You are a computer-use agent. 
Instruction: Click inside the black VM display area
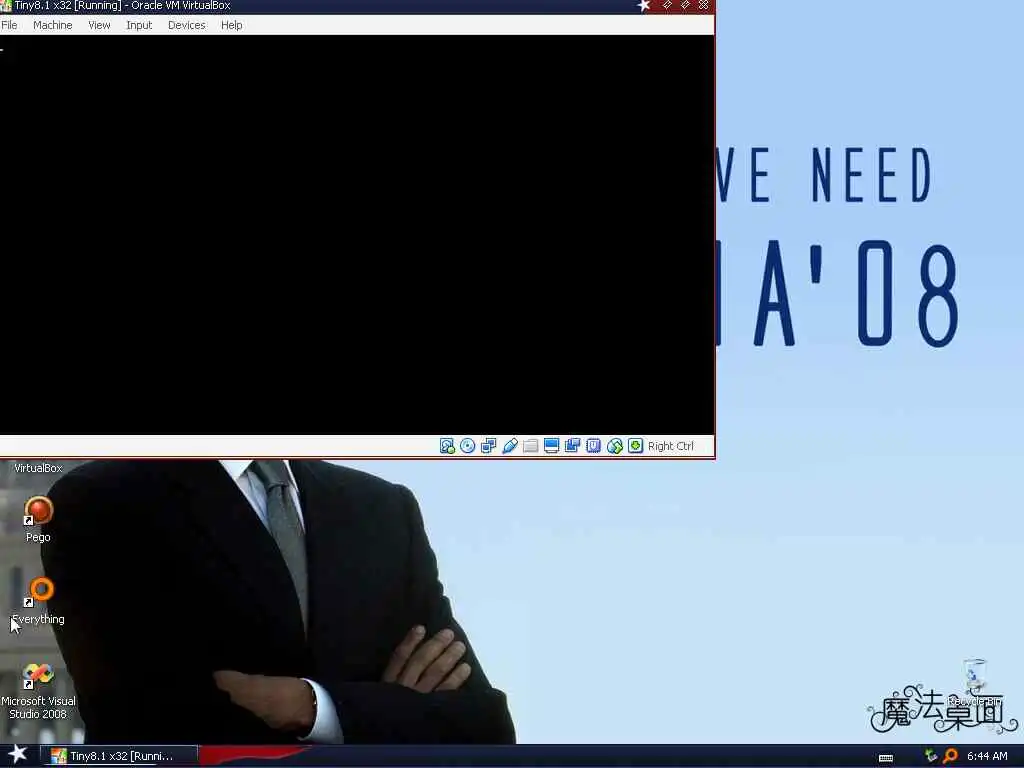click(357, 235)
